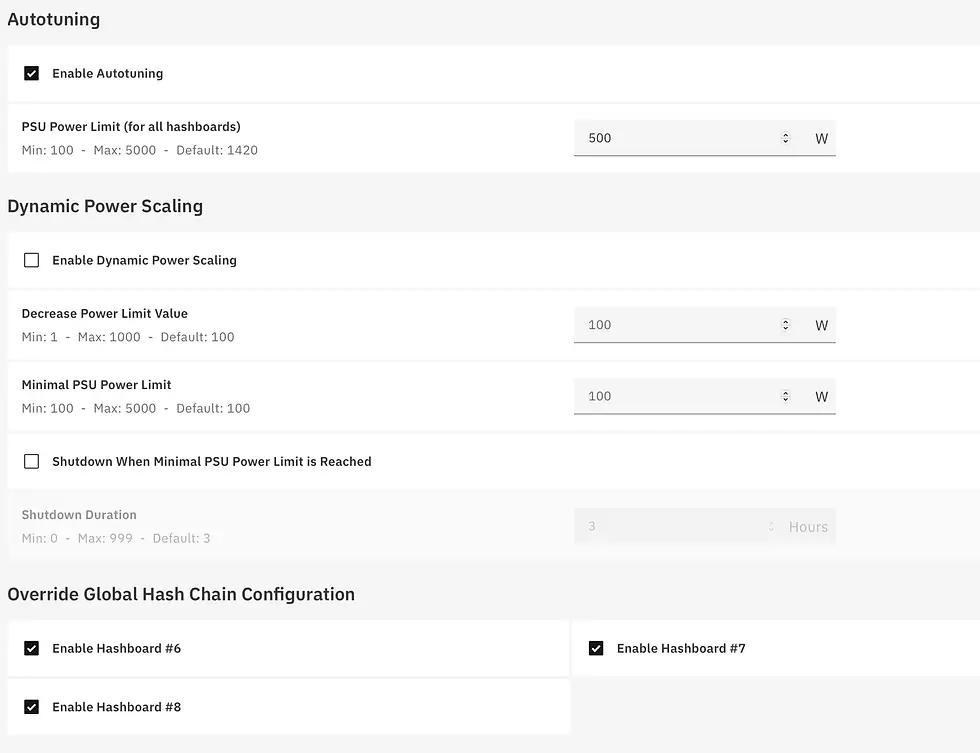Uncheck Enable Hashboard #7
Image resolution: width=980 pixels, height=753 pixels.
pos(596,648)
